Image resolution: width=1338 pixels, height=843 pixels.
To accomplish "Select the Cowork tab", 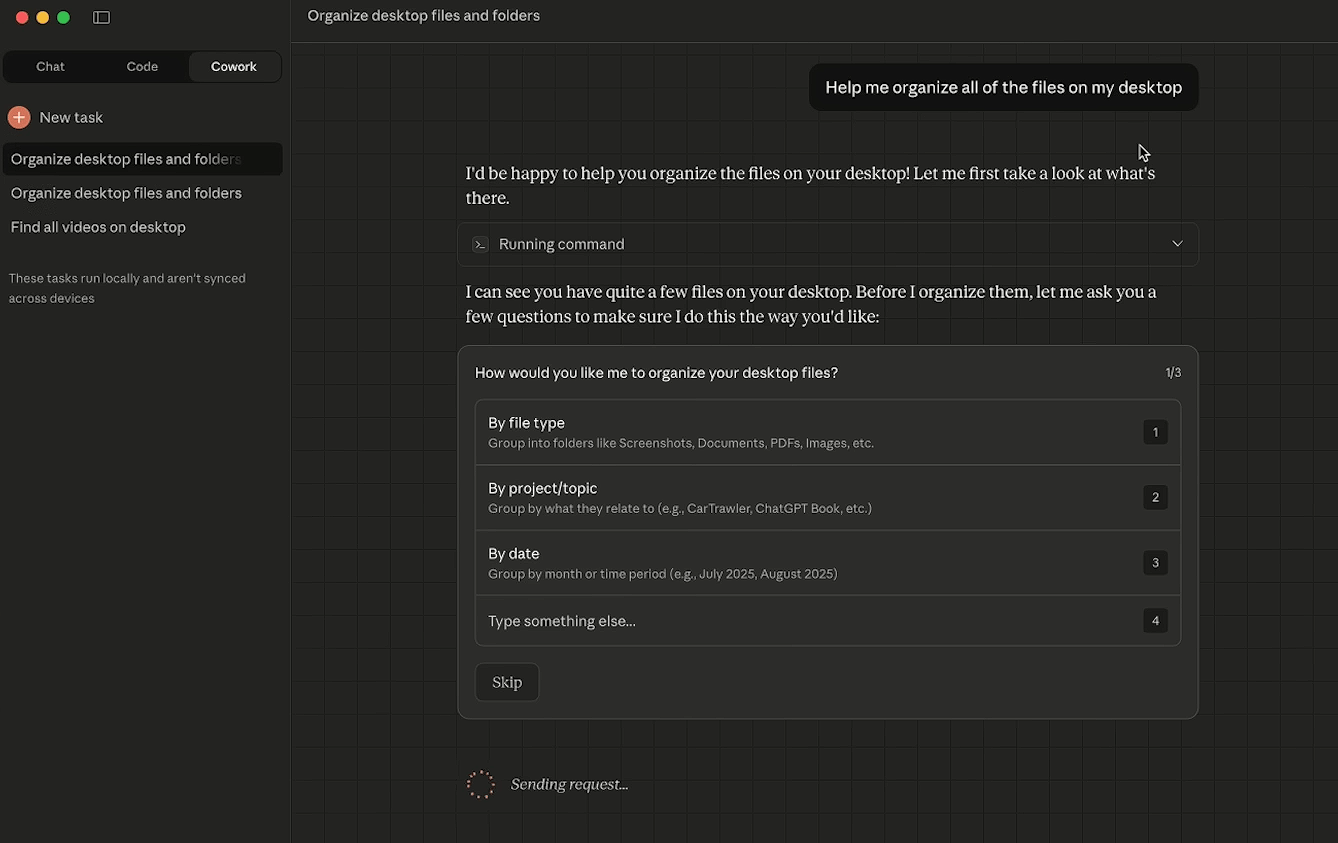I will click(x=234, y=67).
